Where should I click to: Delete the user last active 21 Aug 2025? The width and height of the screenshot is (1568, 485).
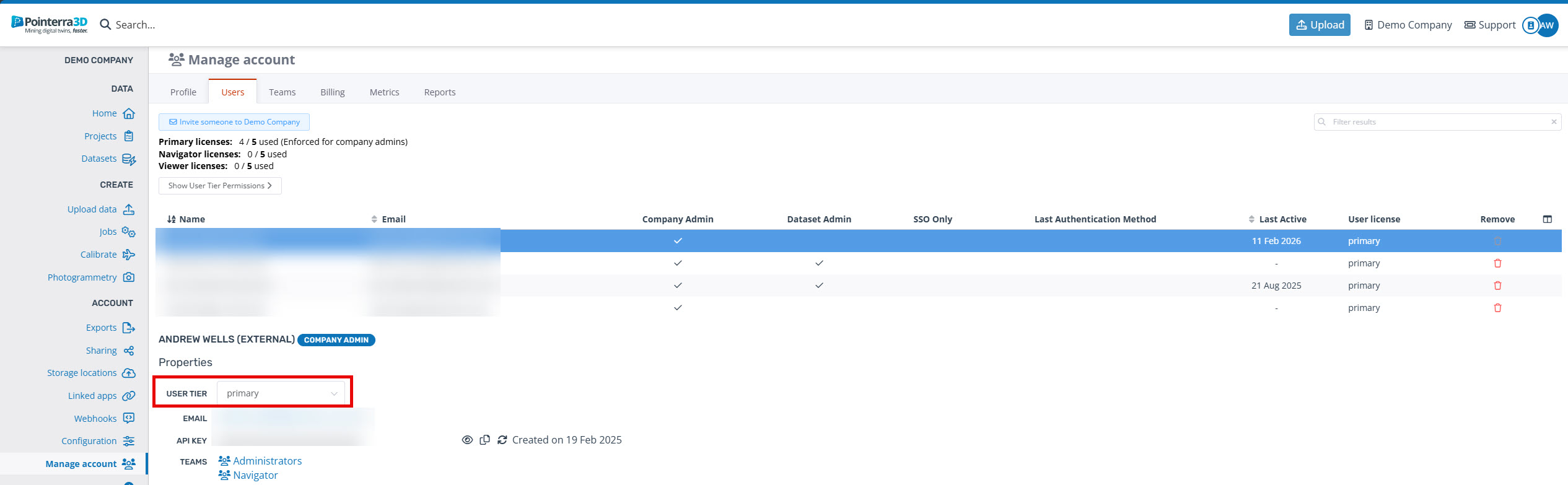pyautogui.click(x=1497, y=286)
